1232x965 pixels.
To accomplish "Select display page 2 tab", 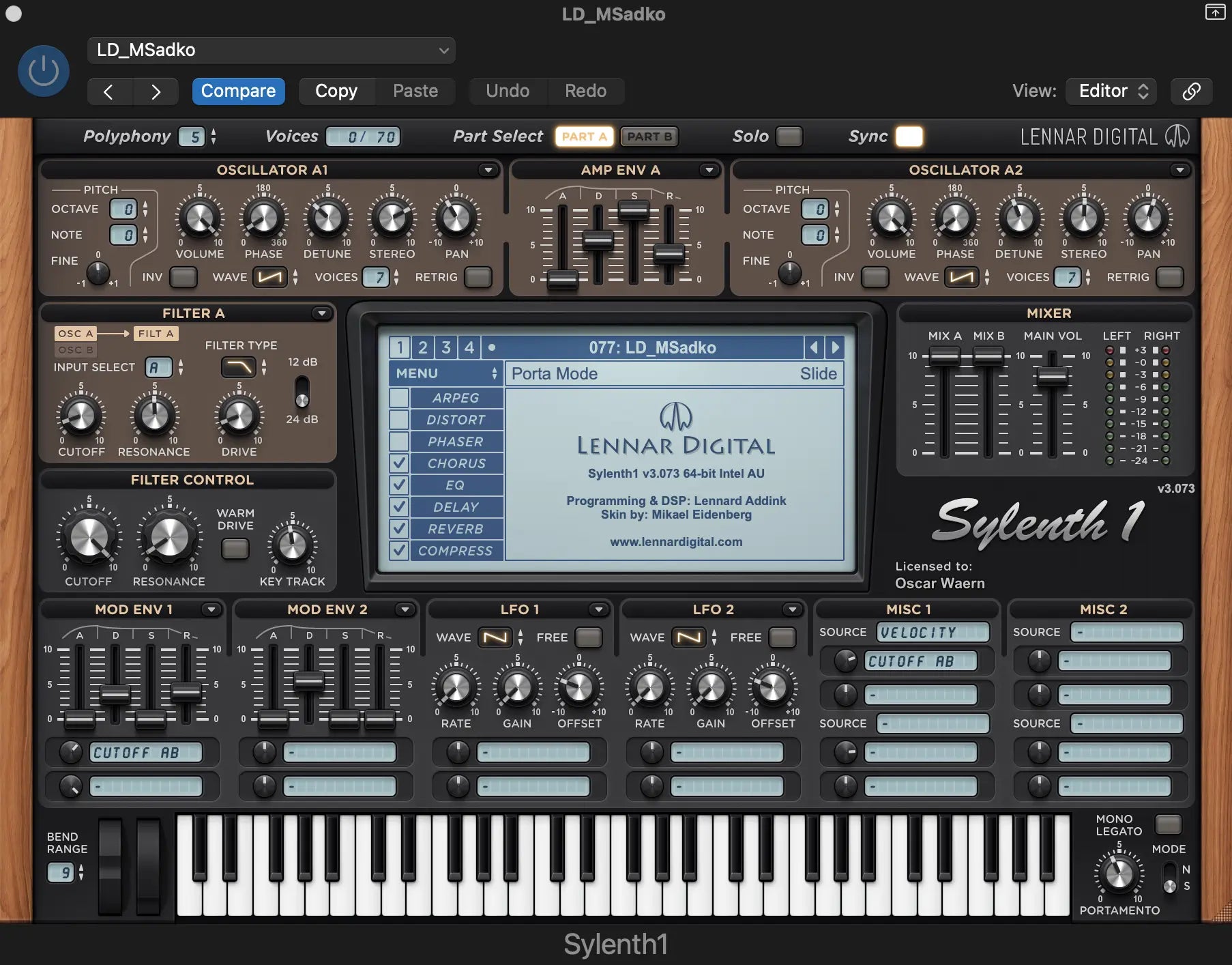I will [423, 347].
